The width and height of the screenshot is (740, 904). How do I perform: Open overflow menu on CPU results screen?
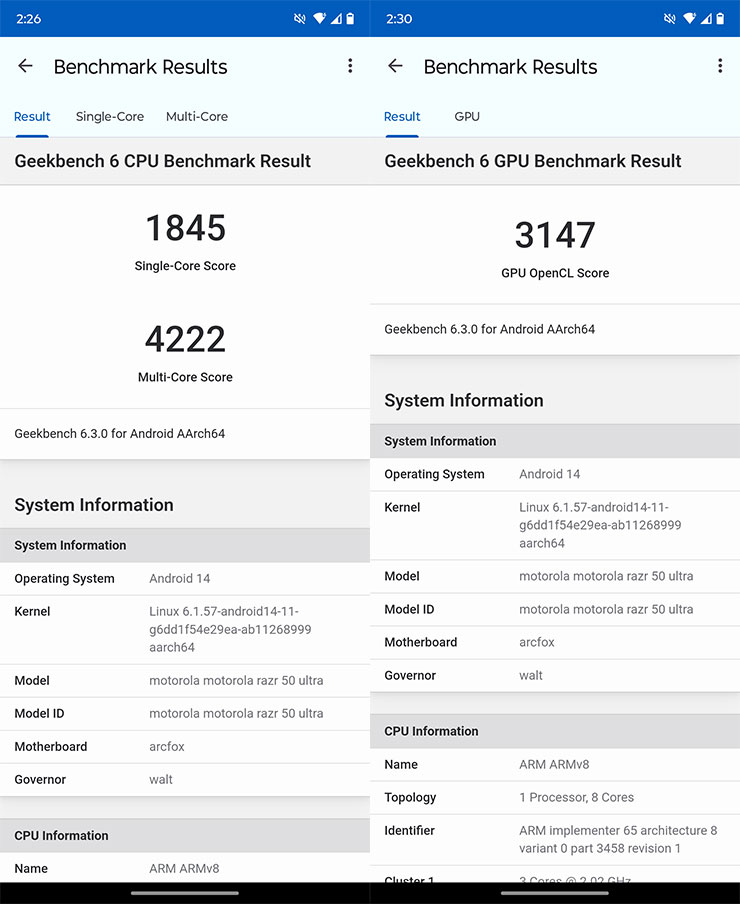coord(350,66)
